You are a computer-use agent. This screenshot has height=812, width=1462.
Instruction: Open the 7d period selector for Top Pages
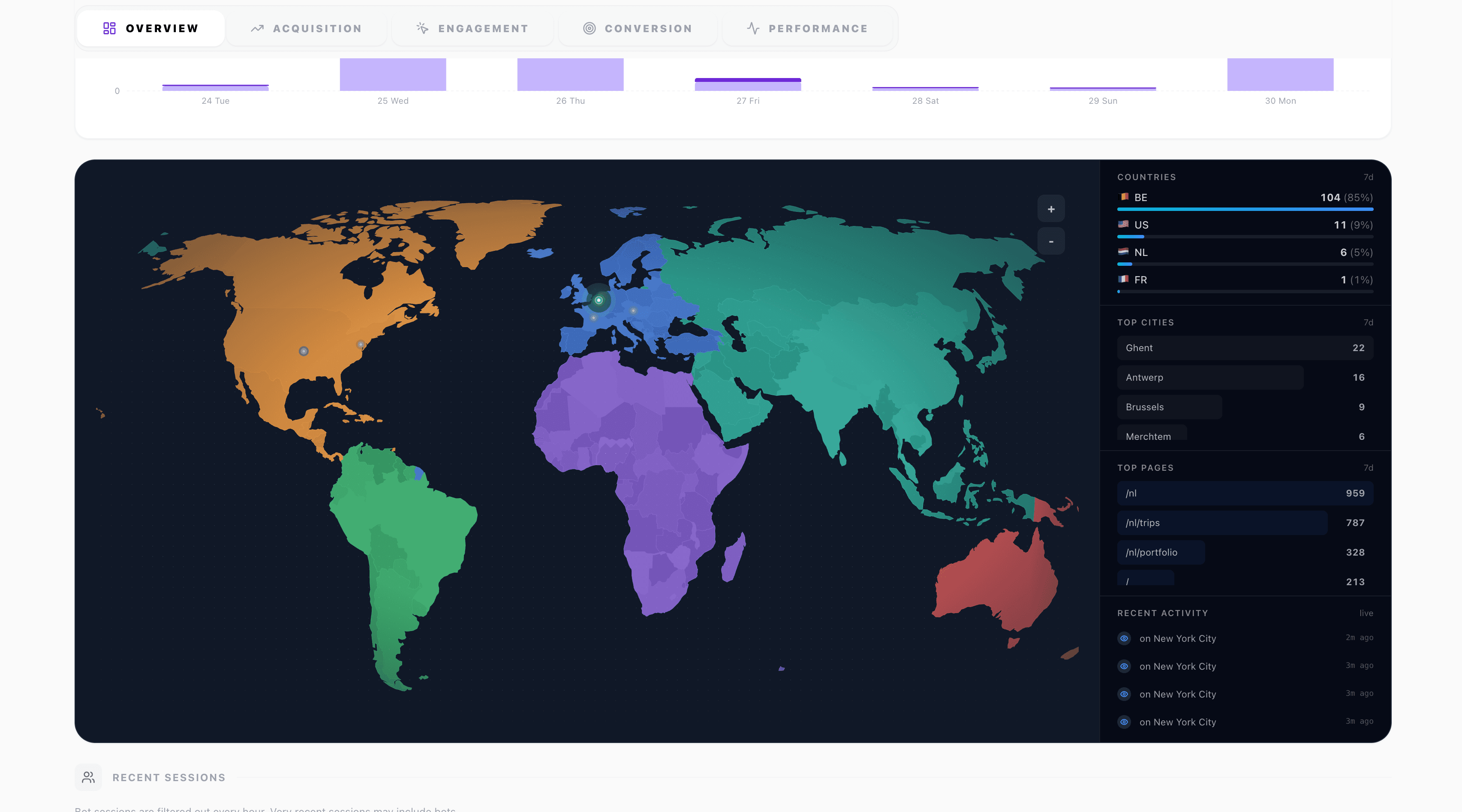[x=1368, y=468]
